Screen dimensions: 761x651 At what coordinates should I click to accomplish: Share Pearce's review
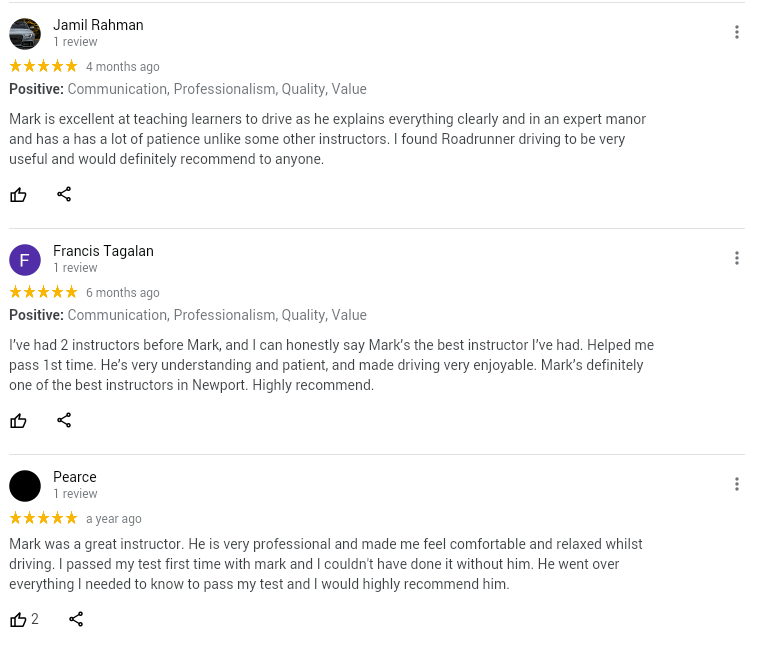coord(76,619)
